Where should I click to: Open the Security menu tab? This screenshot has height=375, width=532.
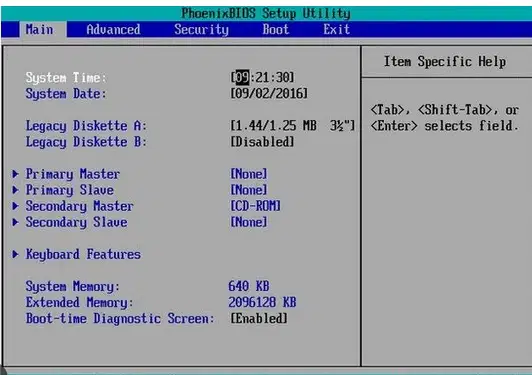(x=202, y=30)
